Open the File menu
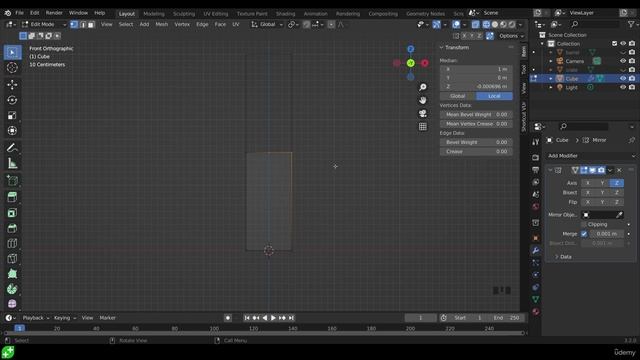Image resolution: width=640 pixels, height=360 pixels. coord(19,13)
